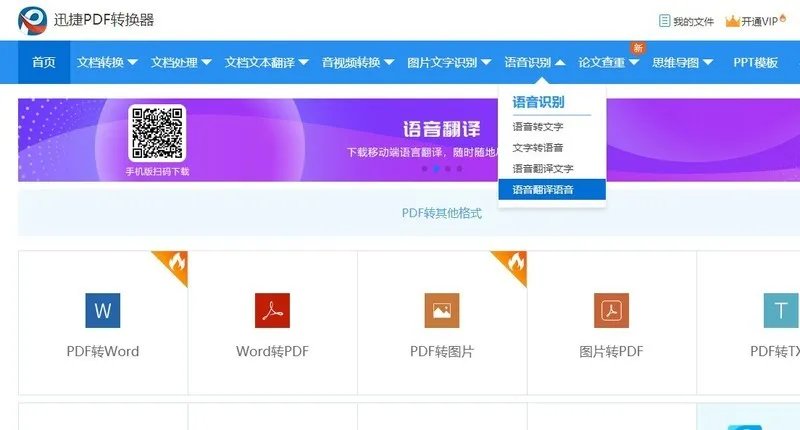Screen dimensions: 800x430
Task: Click the PDF转其他格式 section heading
Action: click(442, 213)
